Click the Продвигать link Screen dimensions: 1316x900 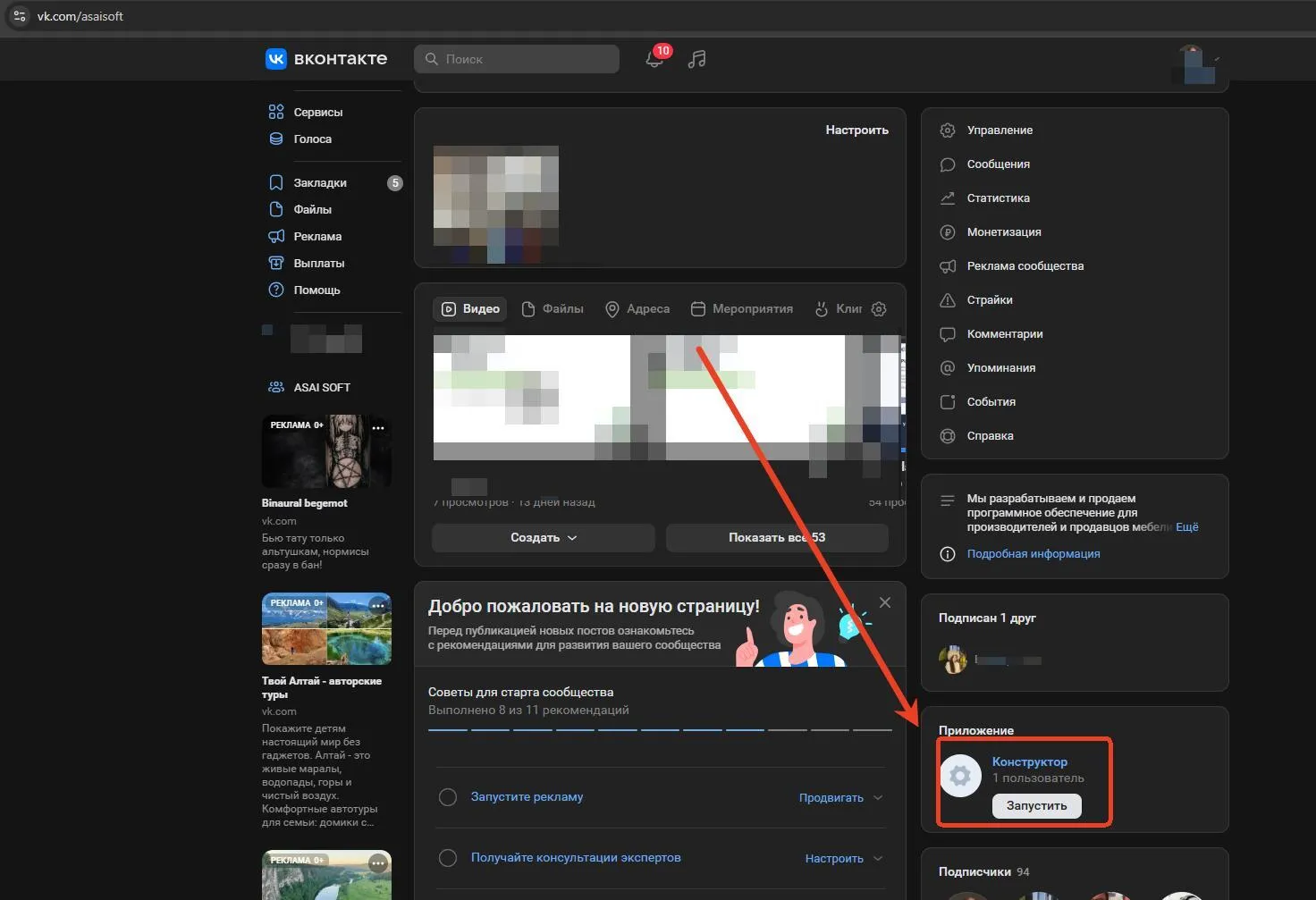pos(831,797)
